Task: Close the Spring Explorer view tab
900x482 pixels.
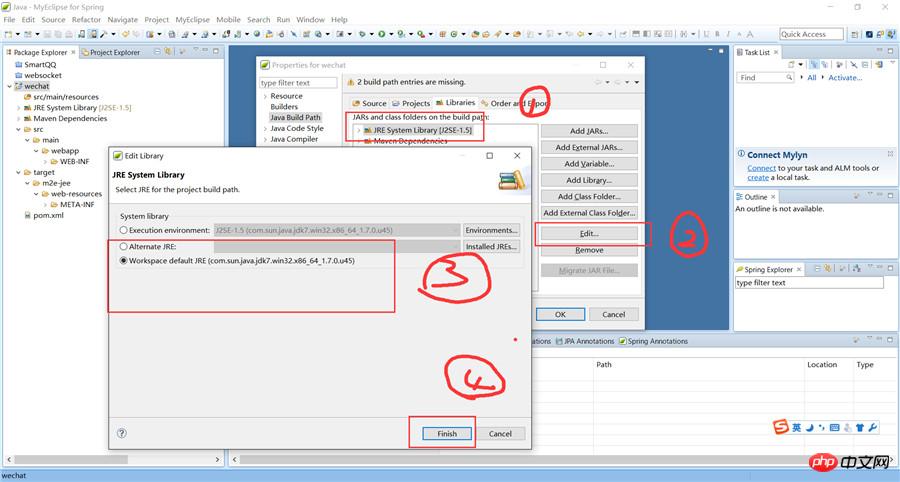Action: pyautogui.click(x=799, y=269)
